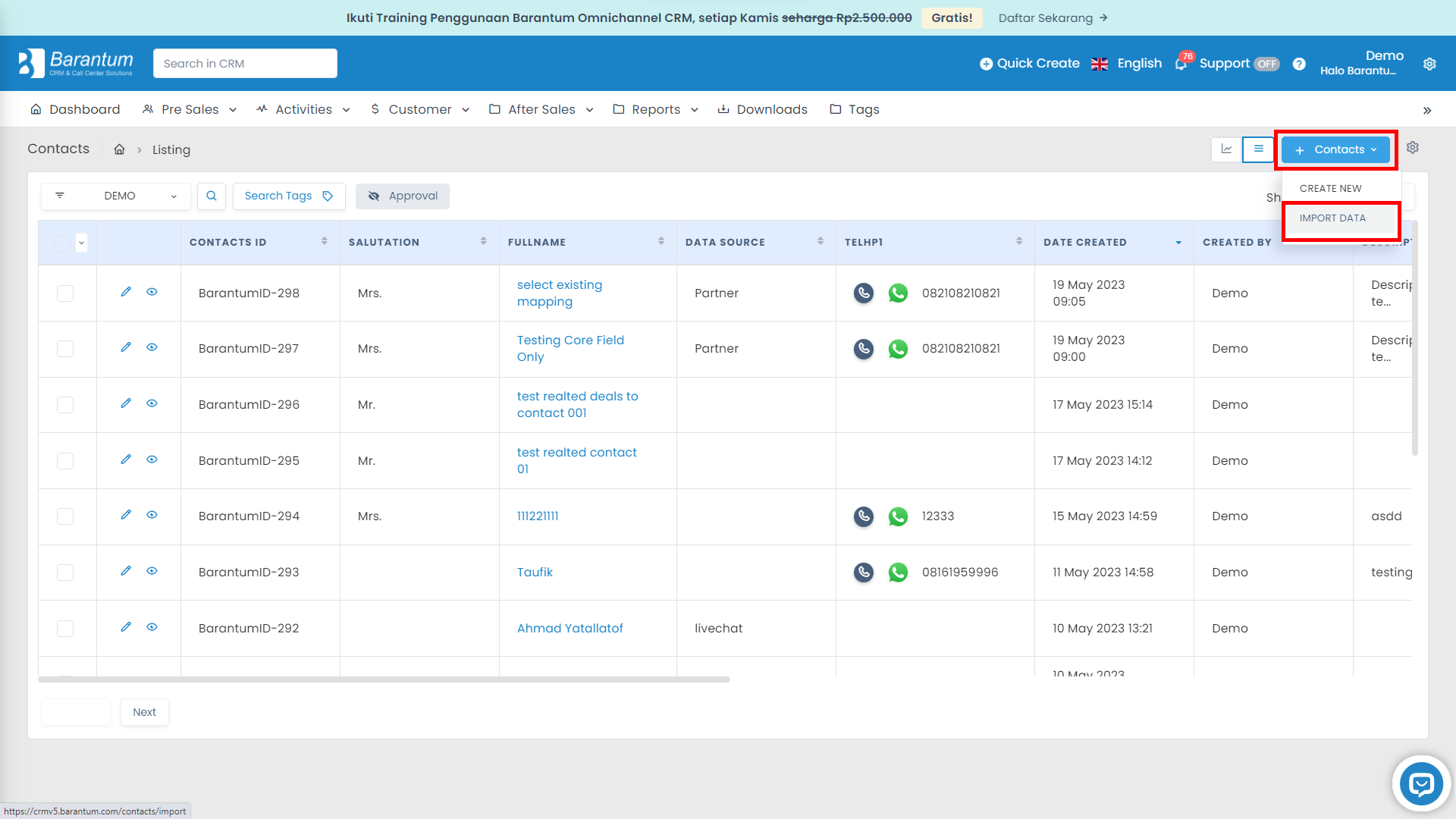Click the home breadcrumb icon
Viewport: 1456px width, 819px height.
pos(119,149)
